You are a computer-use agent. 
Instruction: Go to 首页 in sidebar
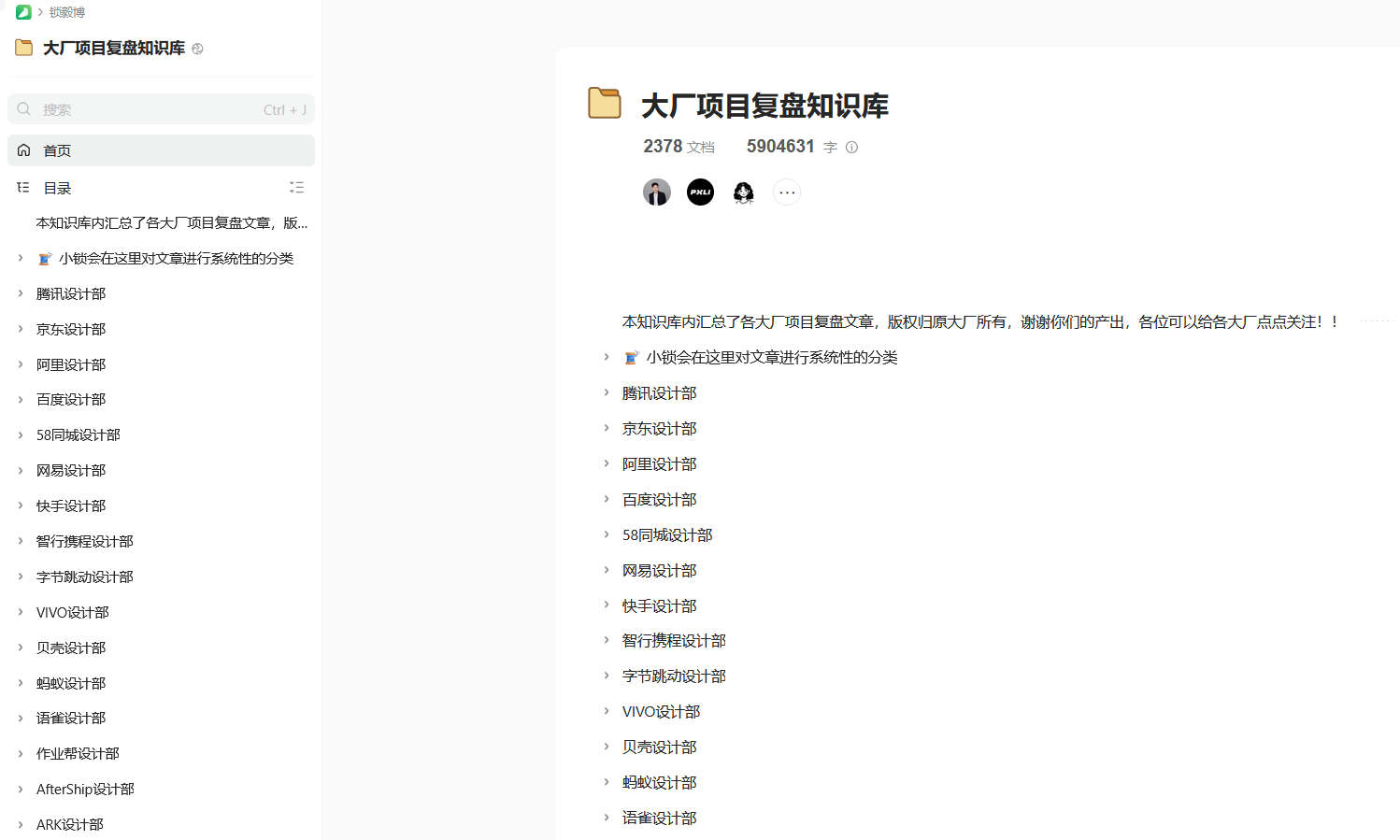click(x=161, y=150)
